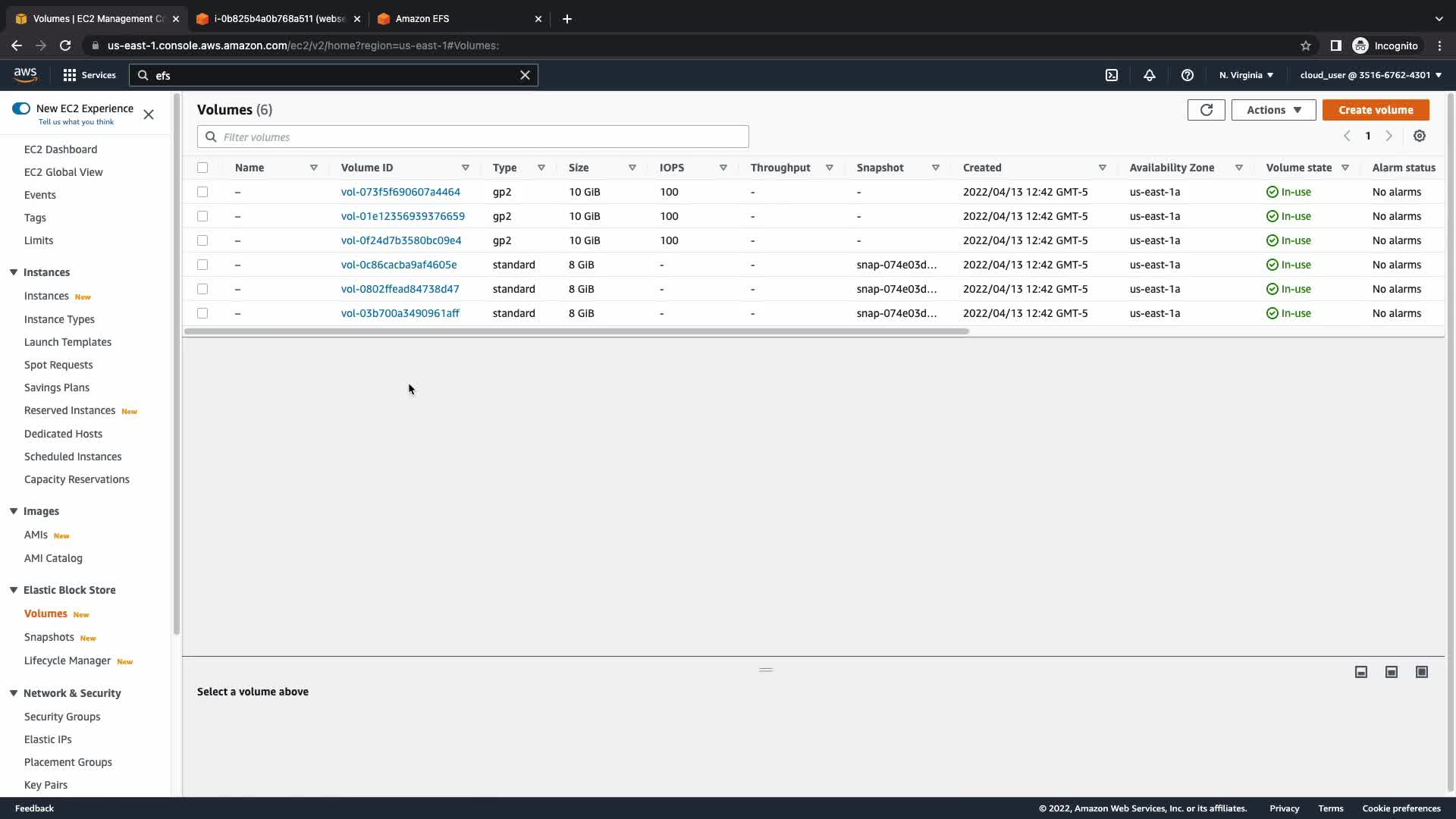Open volume vol-0c86cacba9af4605e link
The height and width of the screenshot is (819, 1456).
(399, 265)
